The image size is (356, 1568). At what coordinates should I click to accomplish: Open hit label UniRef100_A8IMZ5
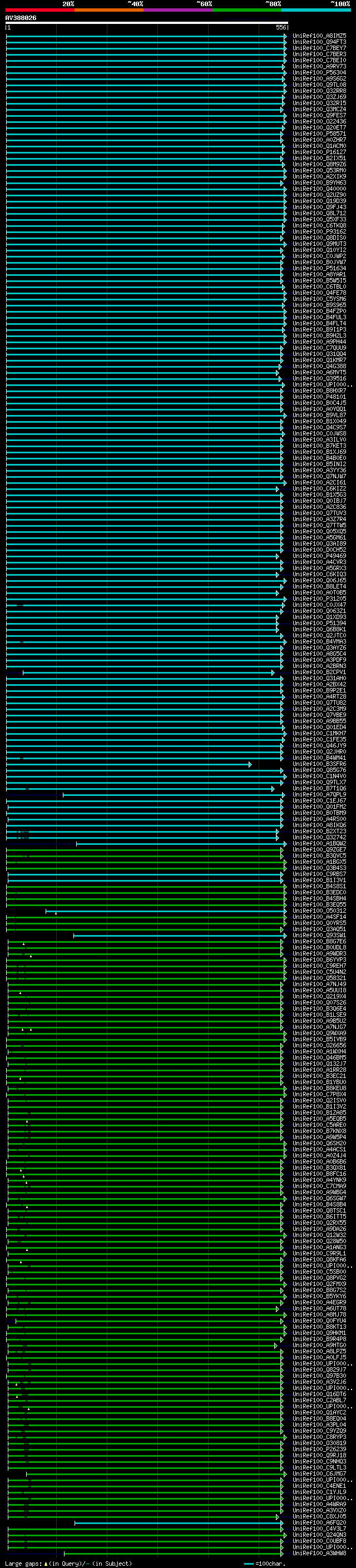[x=319, y=36]
